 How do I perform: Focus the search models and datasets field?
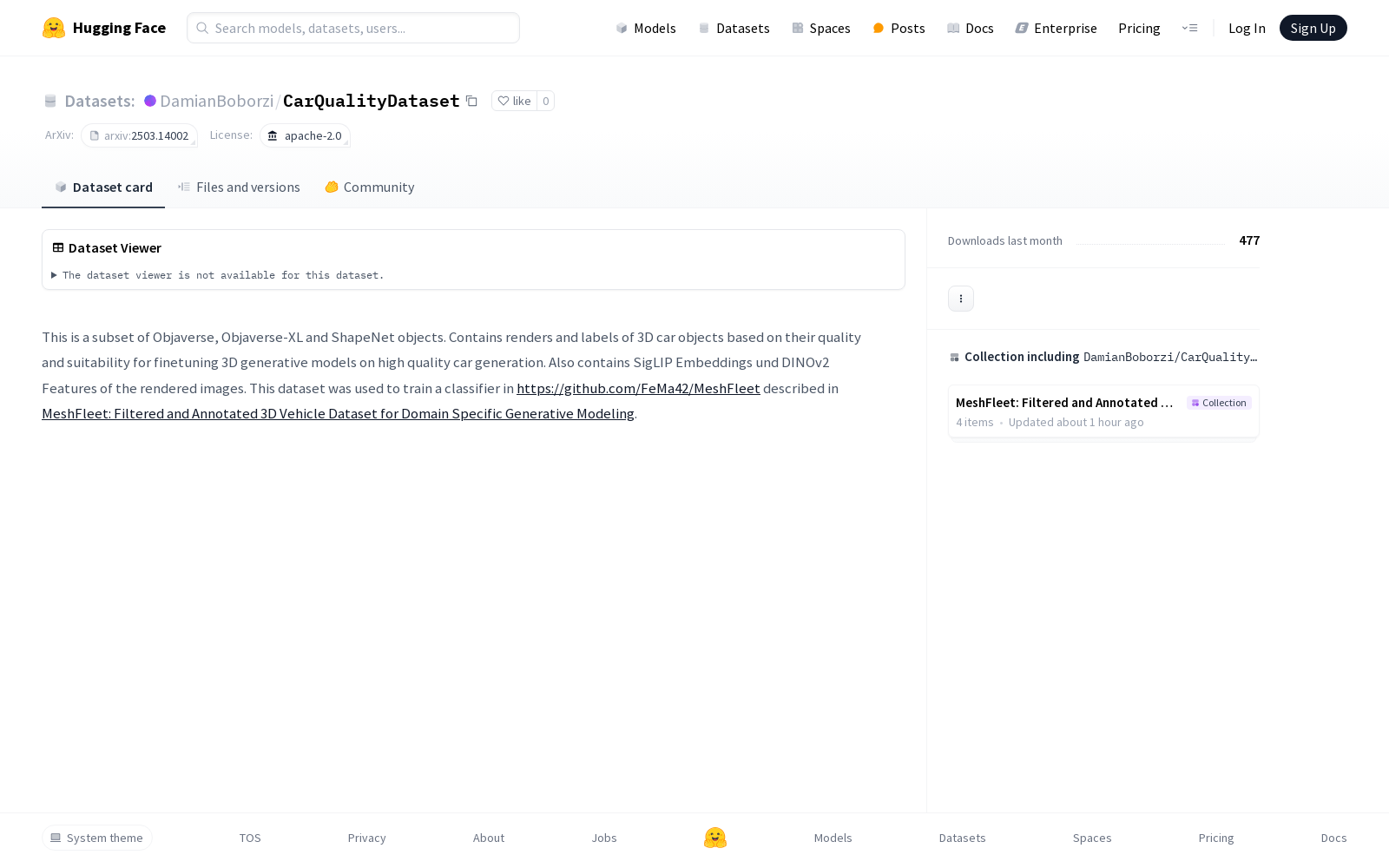click(353, 28)
